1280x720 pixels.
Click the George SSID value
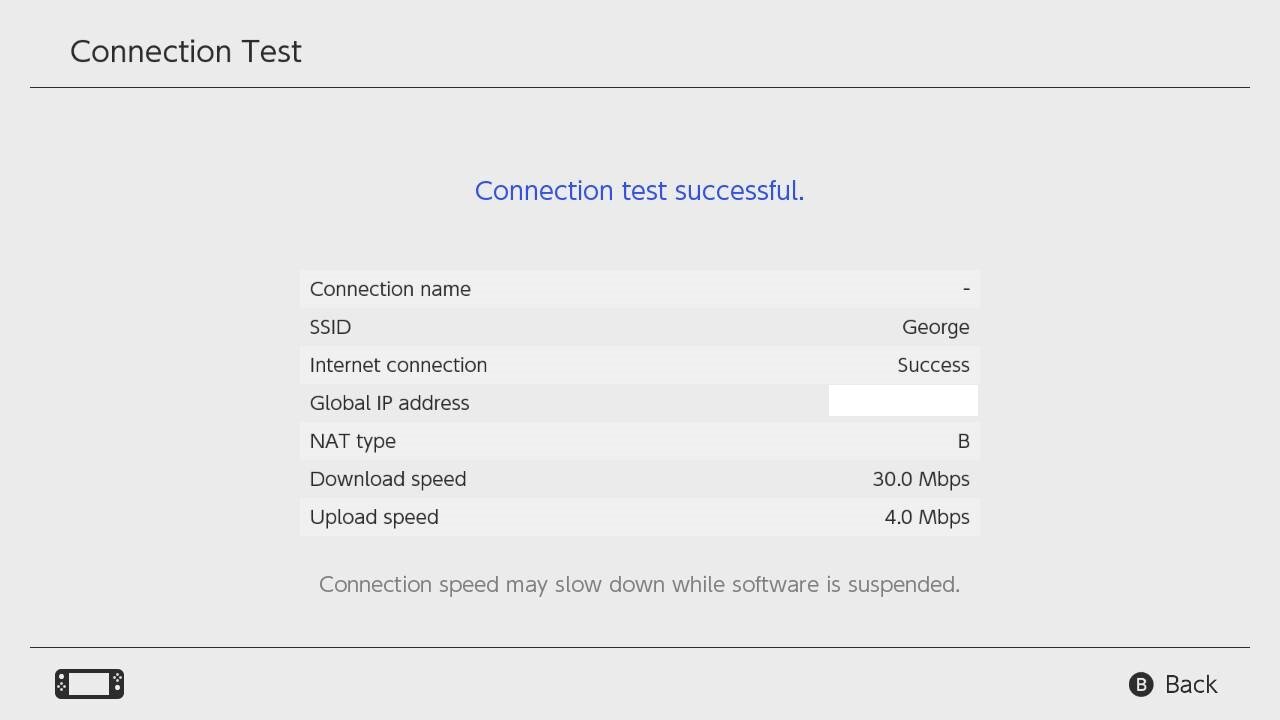(935, 327)
